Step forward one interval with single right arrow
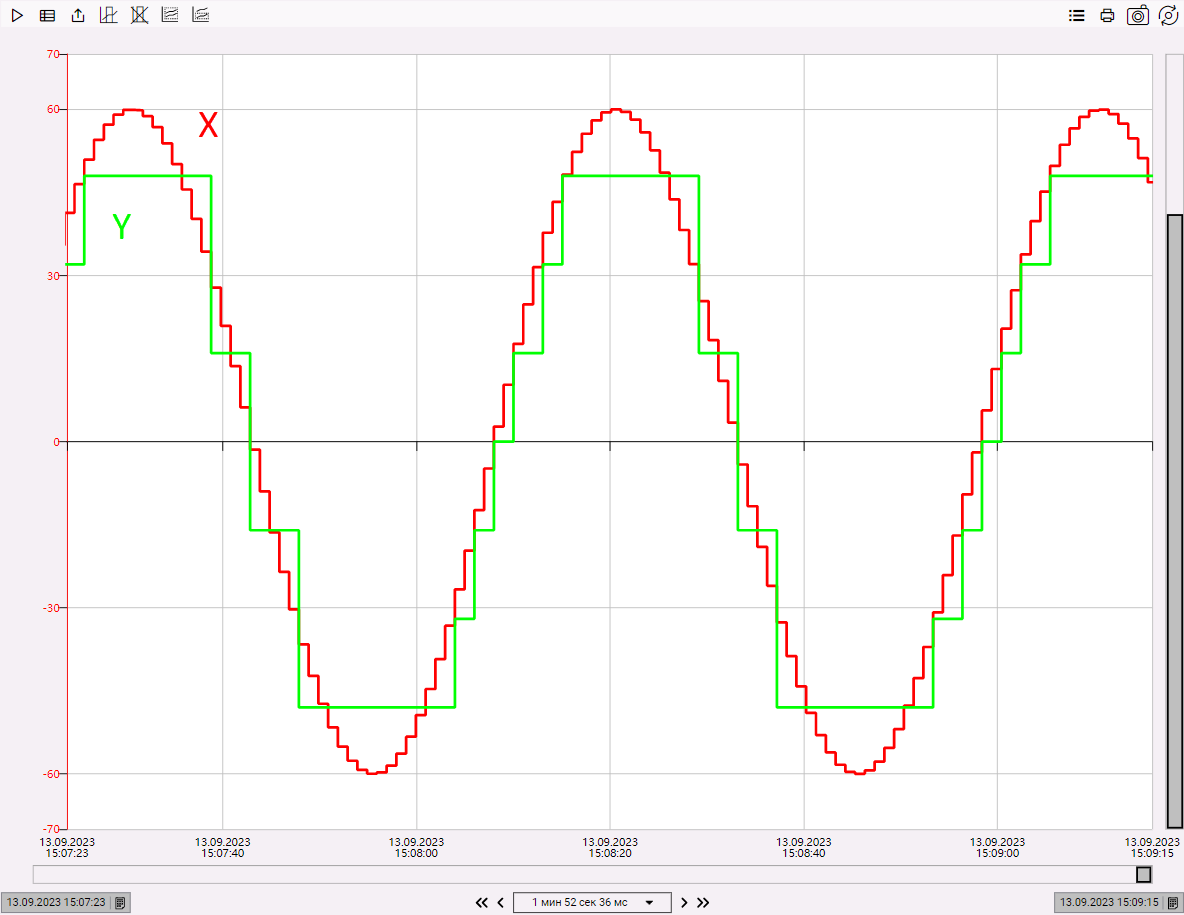 pyautogui.click(x=684, y=902)
